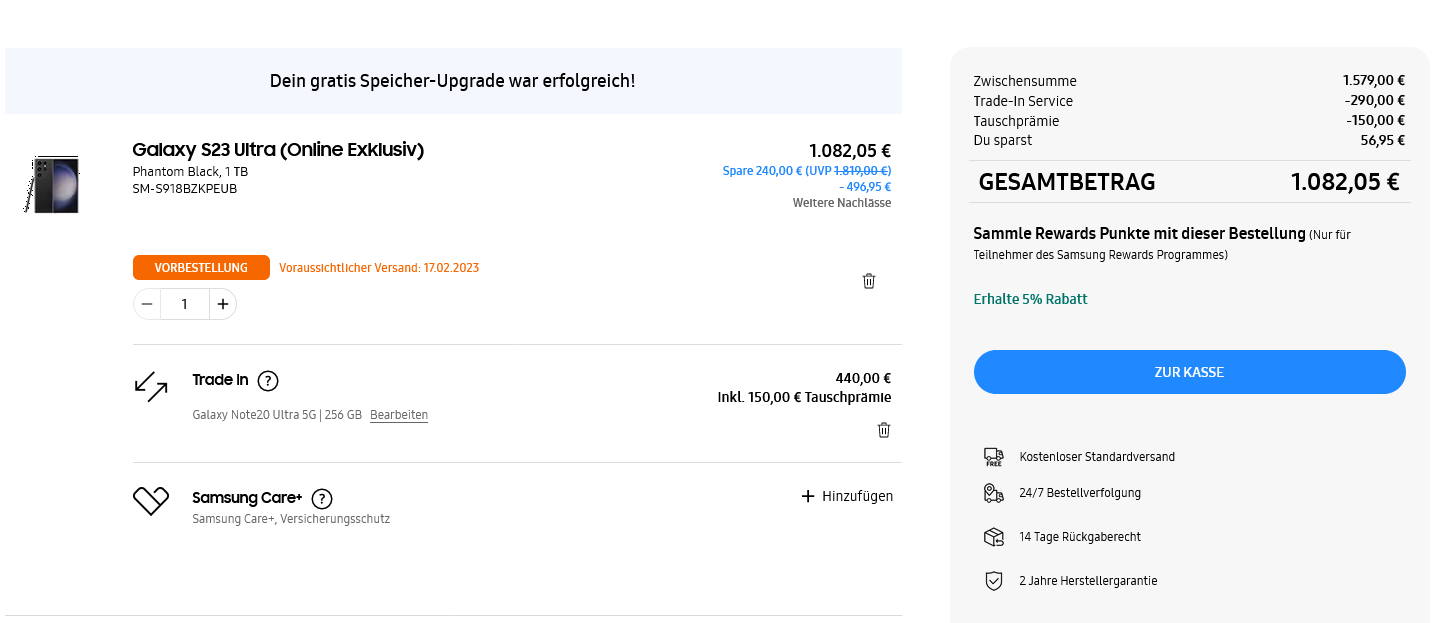
Task: Click the warranty shield icon
Action: pyautogui.click(x=993, y=581)
